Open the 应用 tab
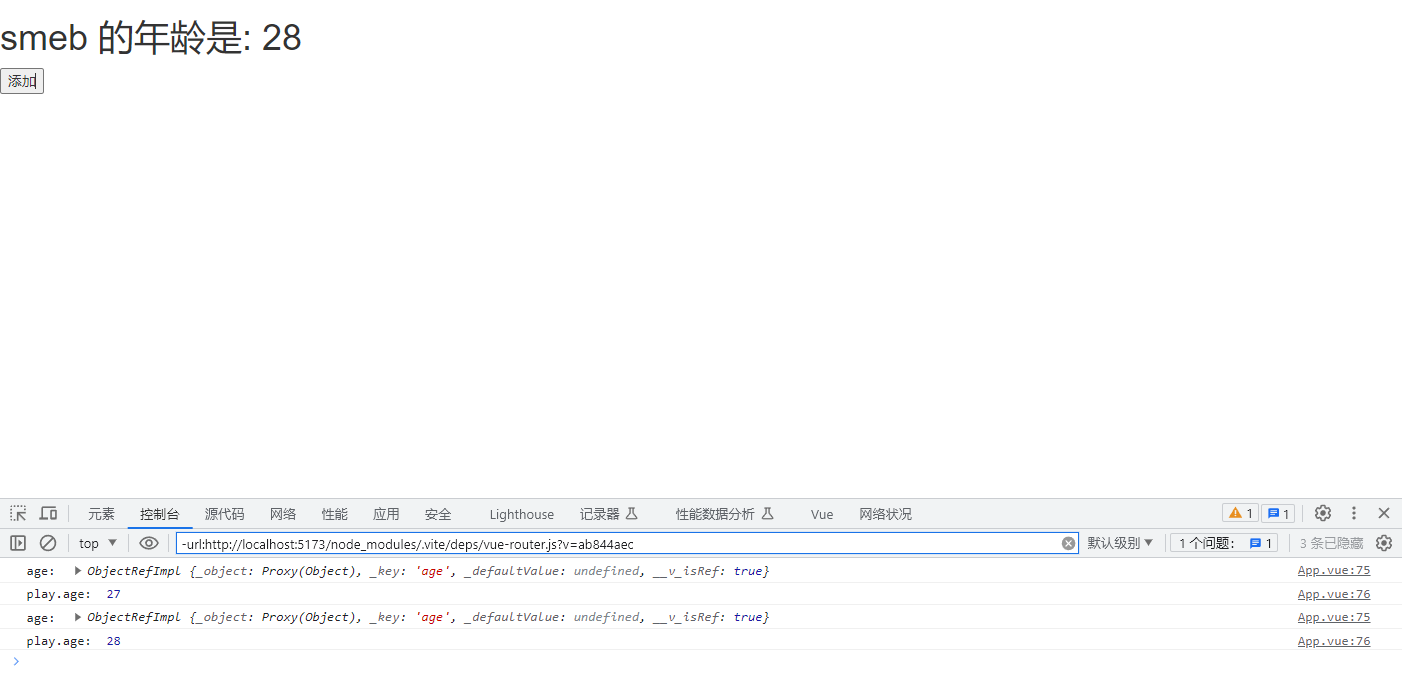 [x=386, y=514]
